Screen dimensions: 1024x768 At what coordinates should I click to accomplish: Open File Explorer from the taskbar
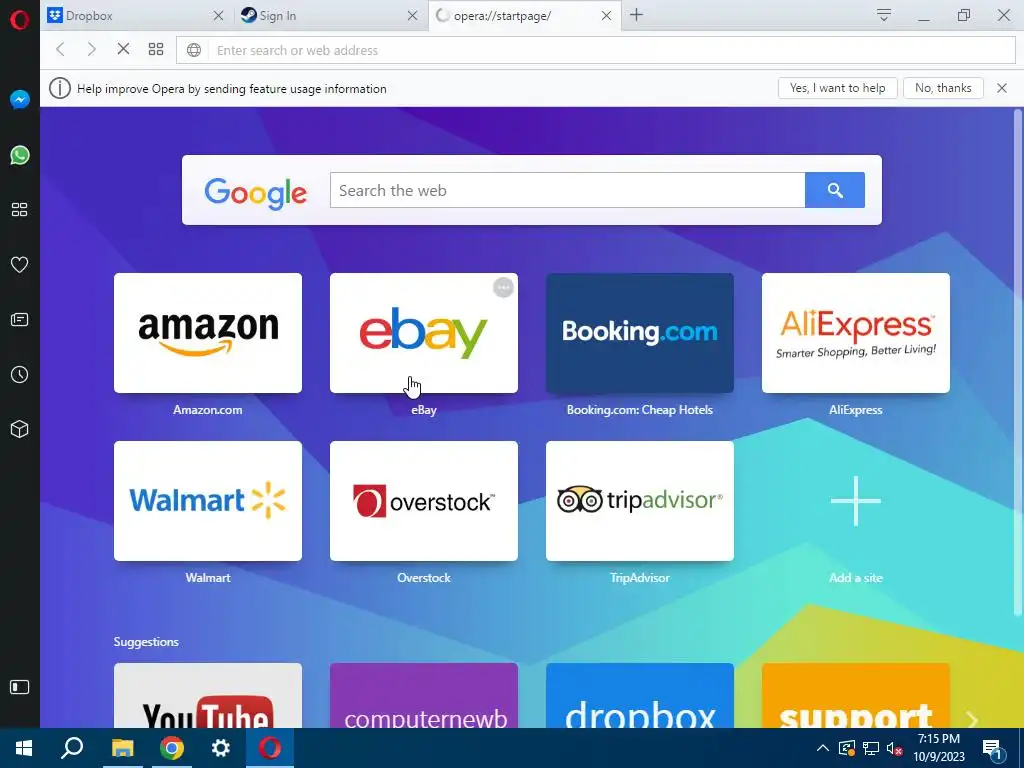[122, 748]
